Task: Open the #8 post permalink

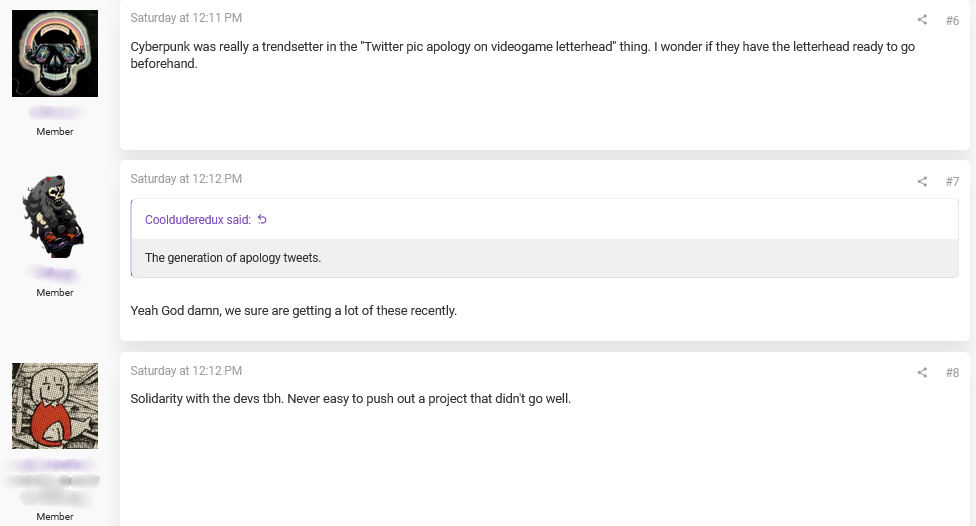Action: tap(952, 372)
